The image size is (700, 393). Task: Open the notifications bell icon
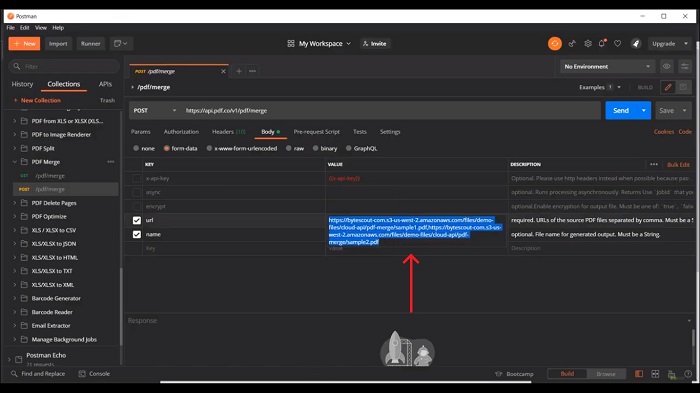(x=602, y=44)
